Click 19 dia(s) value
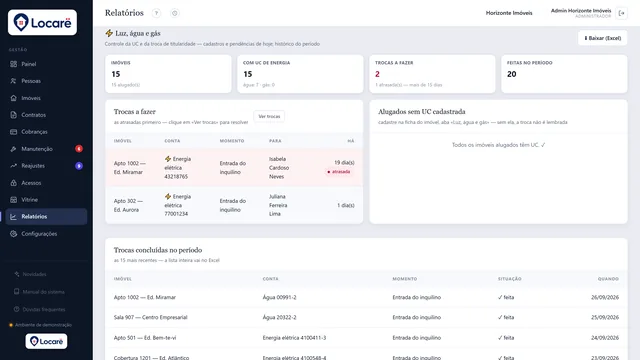Image resolution: width=640 pixels, height=360 pixels. (x=344, y=162)
